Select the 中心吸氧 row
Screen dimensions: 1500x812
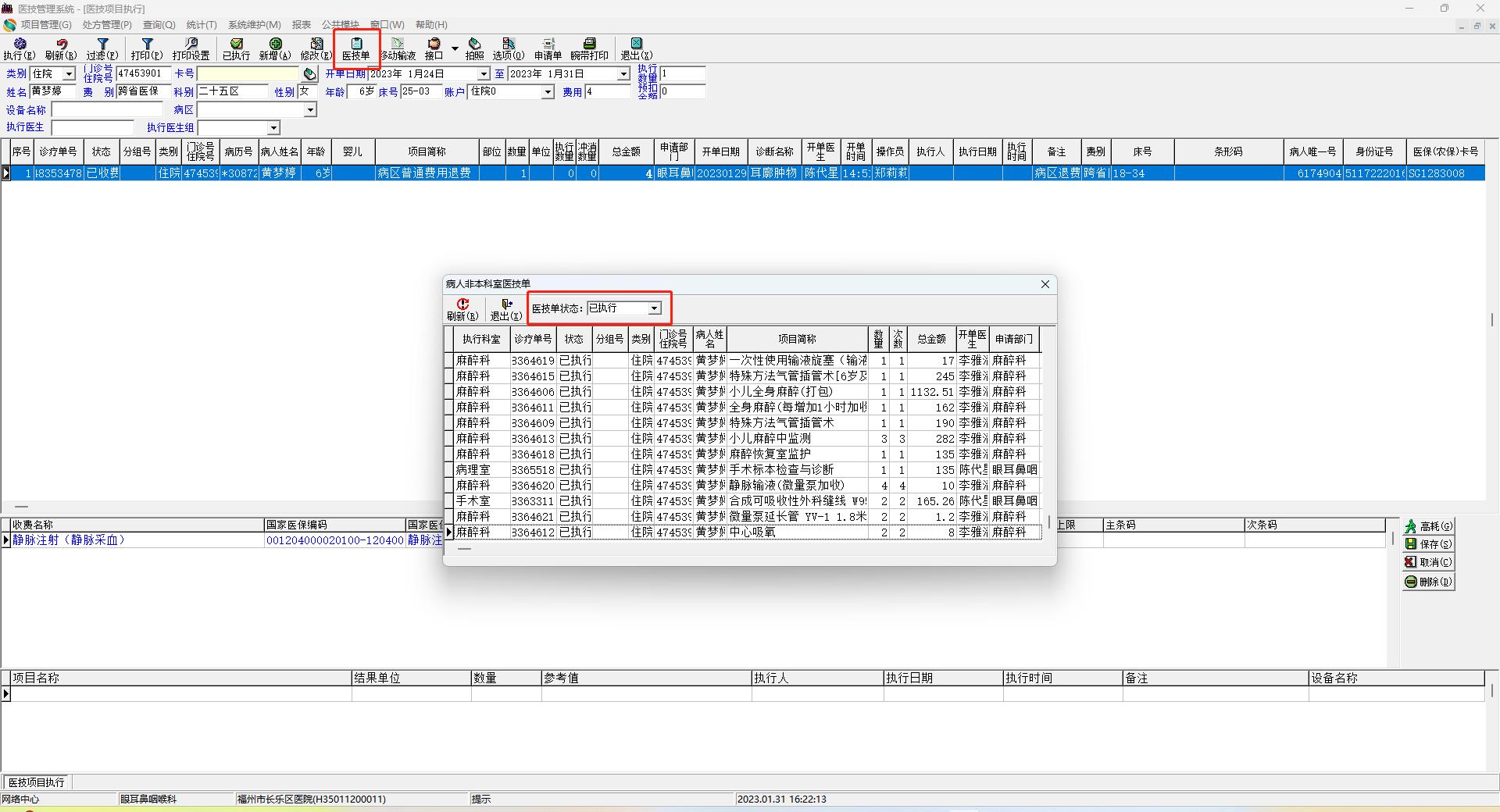click(x=747, y=532)
